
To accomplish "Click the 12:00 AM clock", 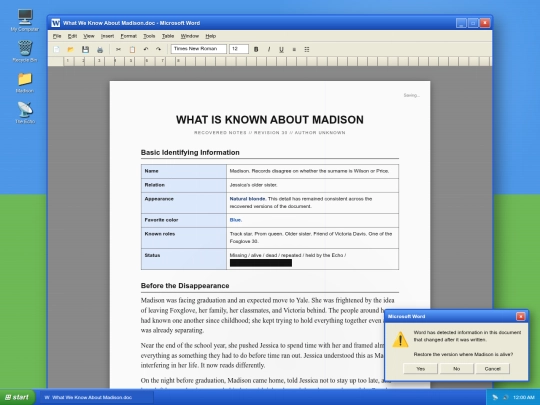I will (523, 397).
